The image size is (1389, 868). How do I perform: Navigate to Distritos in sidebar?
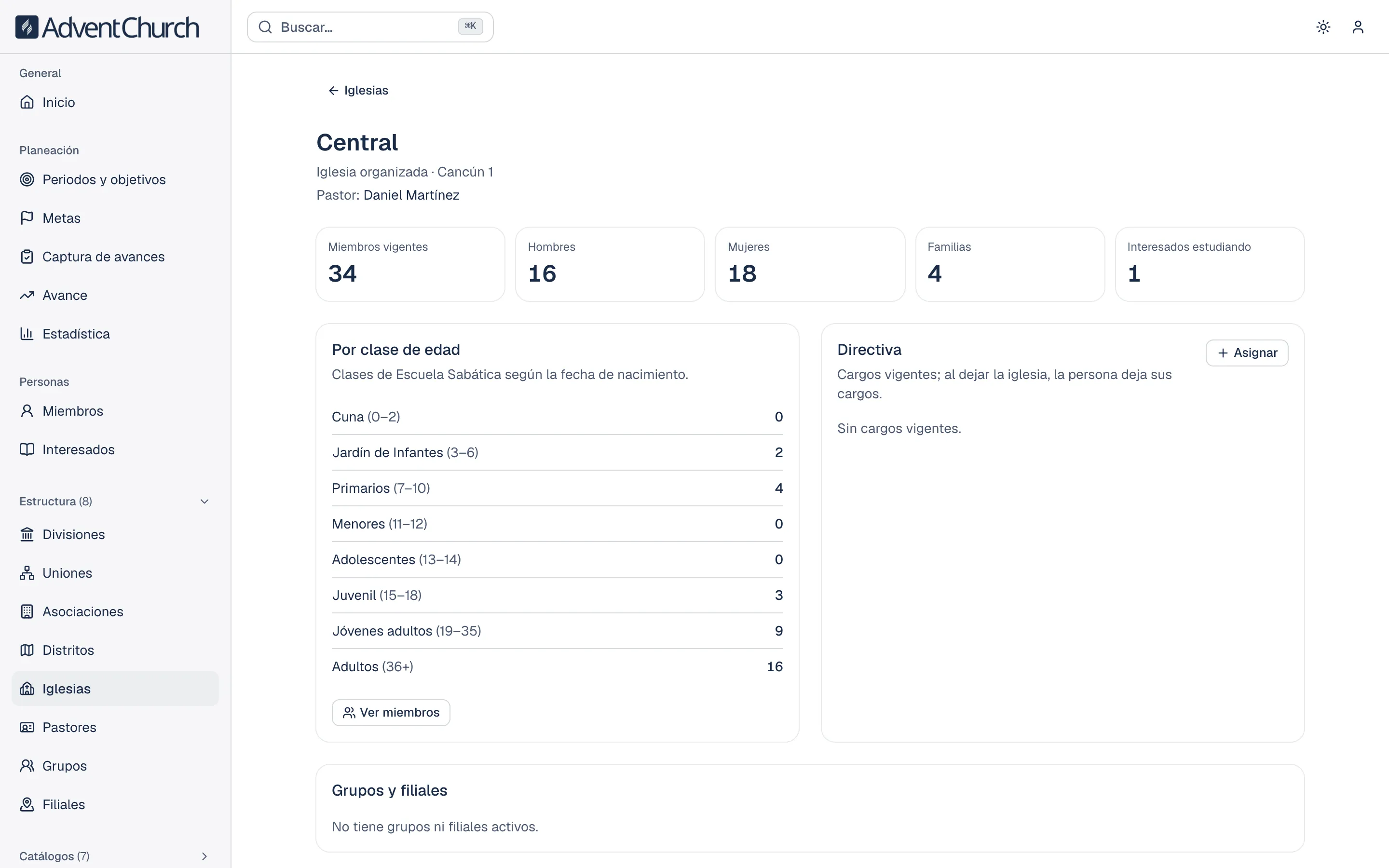(115, 650)
